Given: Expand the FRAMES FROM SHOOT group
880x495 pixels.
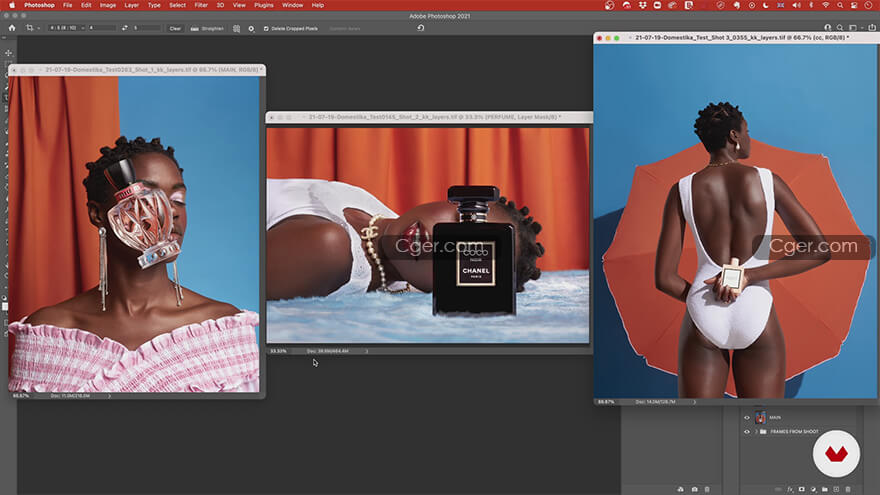Looking at the screenshot, I should point(756,432).
